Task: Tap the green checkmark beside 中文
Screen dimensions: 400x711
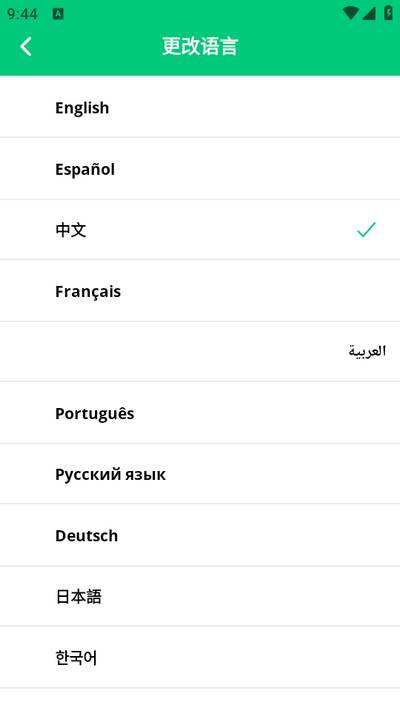Action: (x=366, y=229)
